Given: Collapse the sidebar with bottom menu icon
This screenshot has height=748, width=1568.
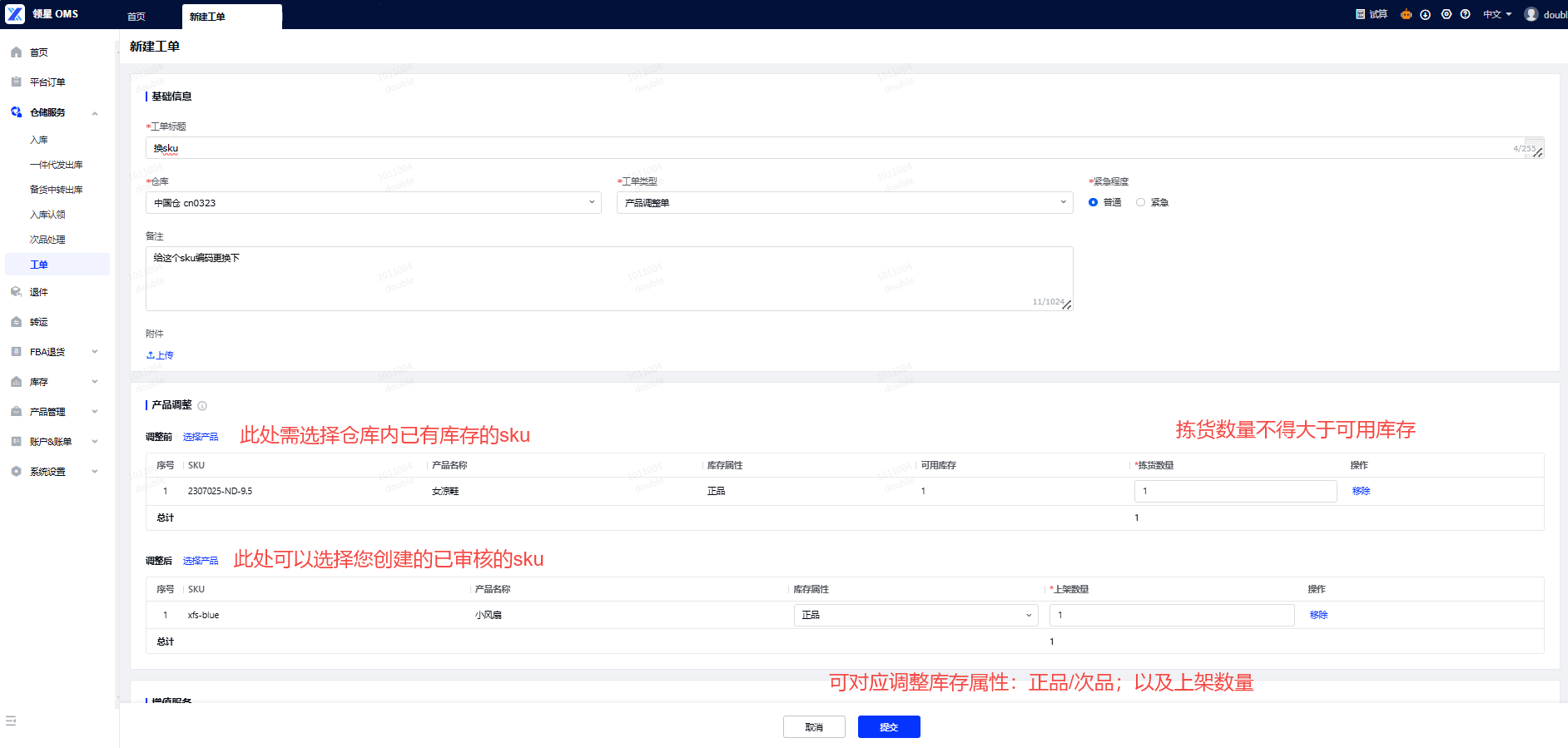Looking at the screenshot, I should pos(11,721).
